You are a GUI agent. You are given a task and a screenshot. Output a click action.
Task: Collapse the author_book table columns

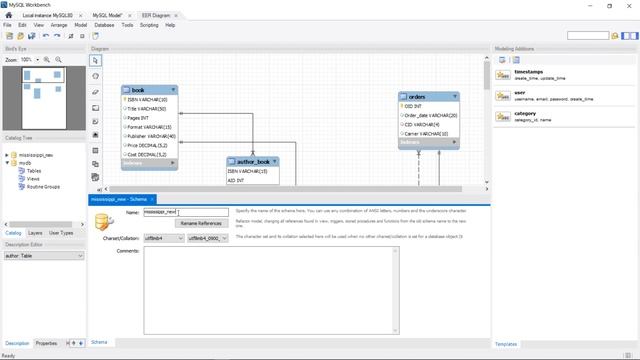[274, 162]
